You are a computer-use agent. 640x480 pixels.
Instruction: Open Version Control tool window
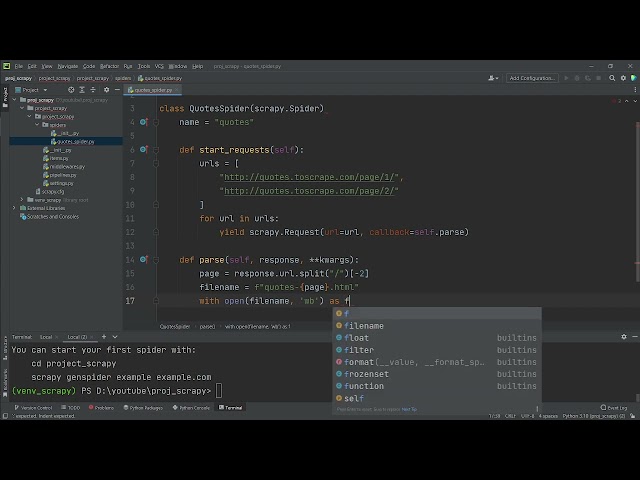33,407
